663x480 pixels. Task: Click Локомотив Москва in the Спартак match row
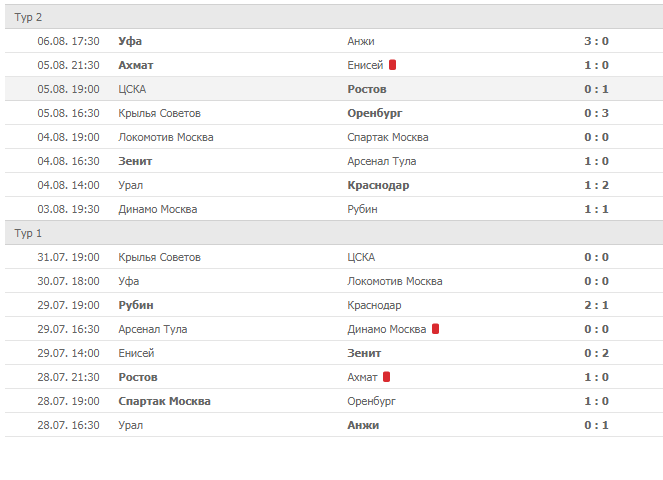coord(165,137)
